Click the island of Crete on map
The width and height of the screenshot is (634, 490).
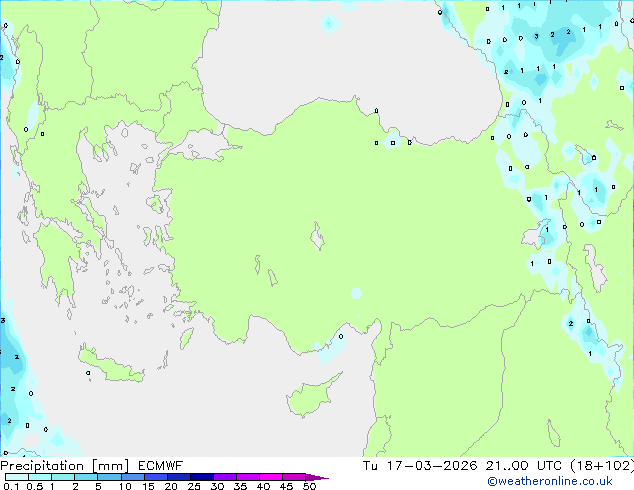pos(110,365)
